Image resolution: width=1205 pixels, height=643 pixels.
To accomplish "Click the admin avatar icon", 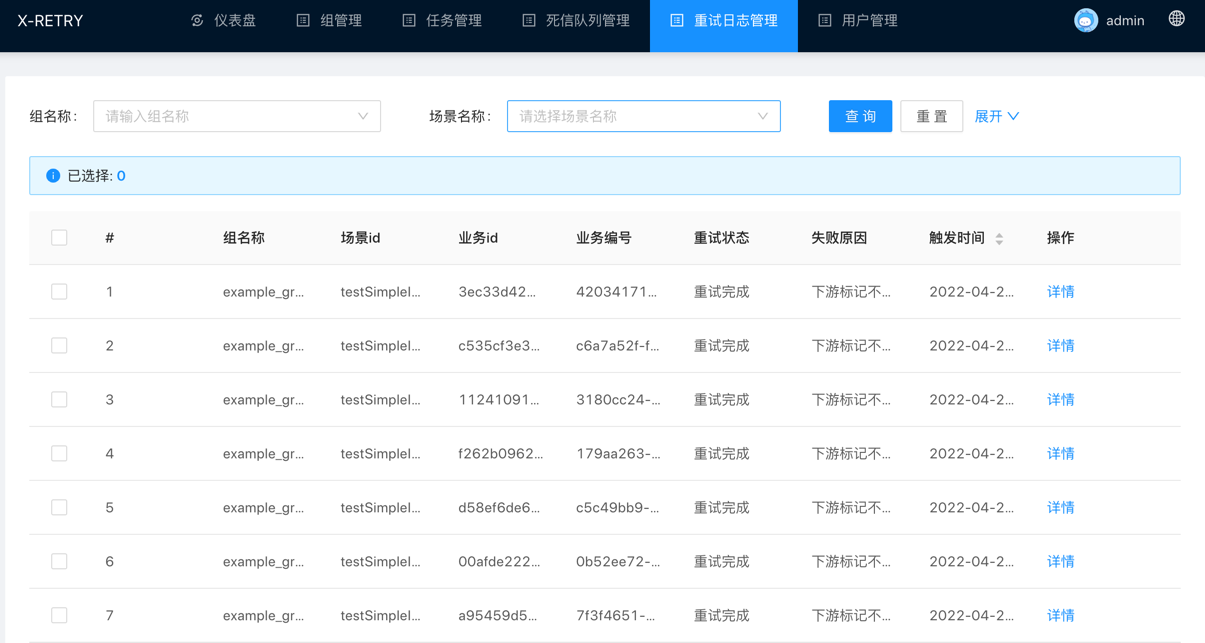I will coord(1086,20).
